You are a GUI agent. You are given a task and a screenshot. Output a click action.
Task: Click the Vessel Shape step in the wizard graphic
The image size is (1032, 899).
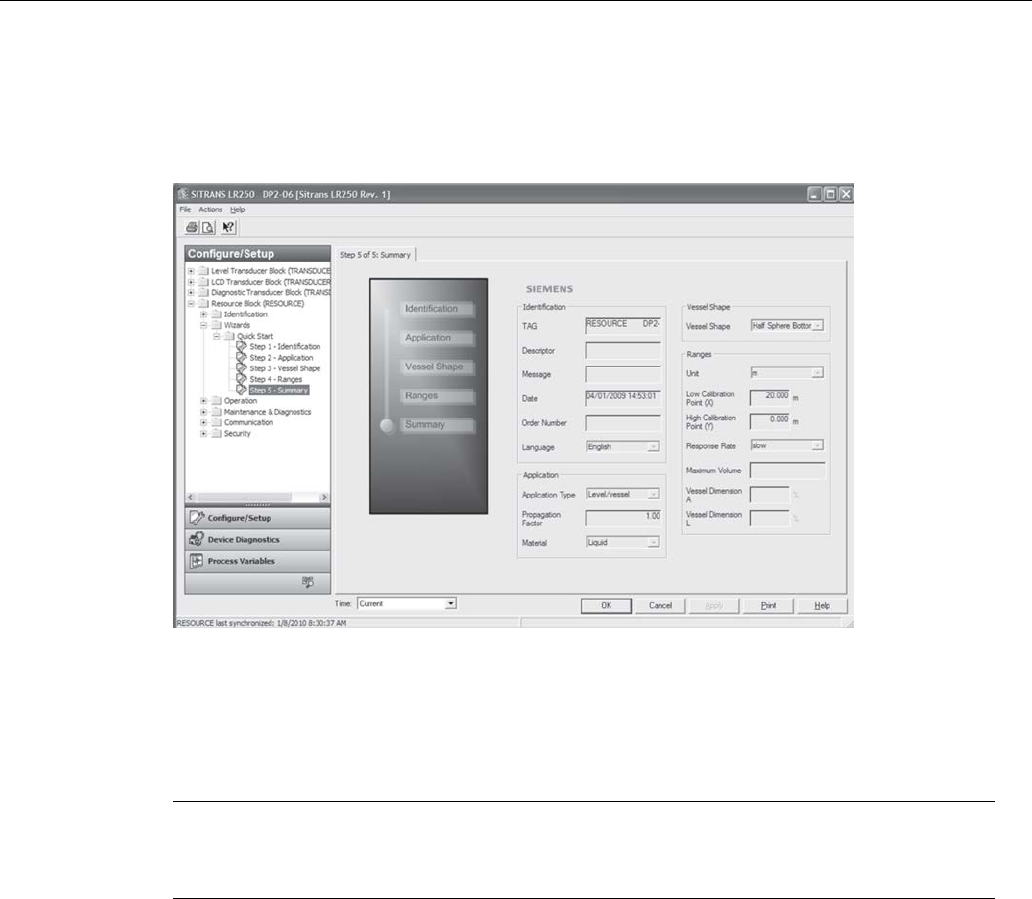(x=437, y=367)
